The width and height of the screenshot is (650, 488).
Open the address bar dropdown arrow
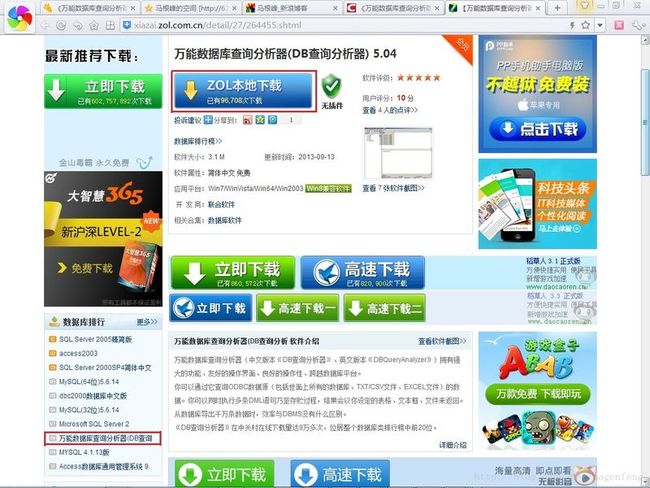(x=600, y=25)
